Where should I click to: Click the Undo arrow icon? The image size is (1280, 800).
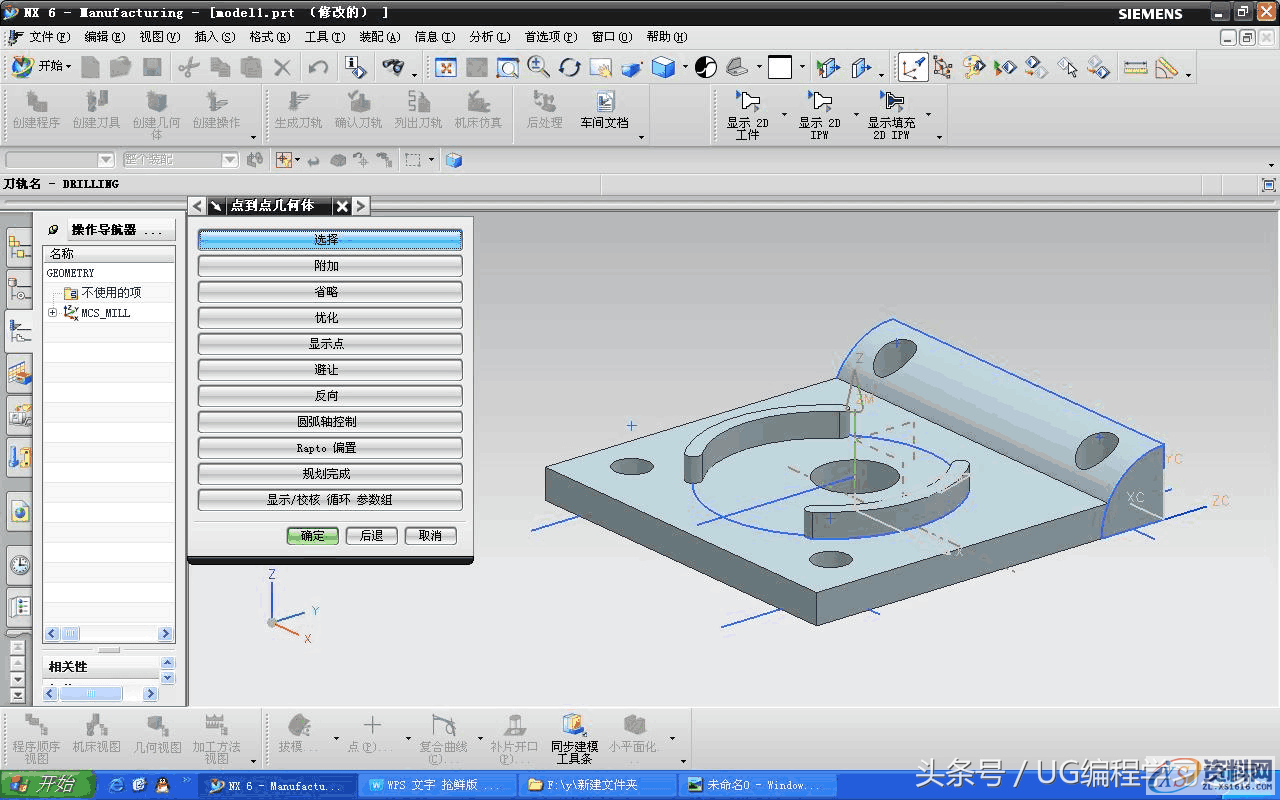coord(318,67)
